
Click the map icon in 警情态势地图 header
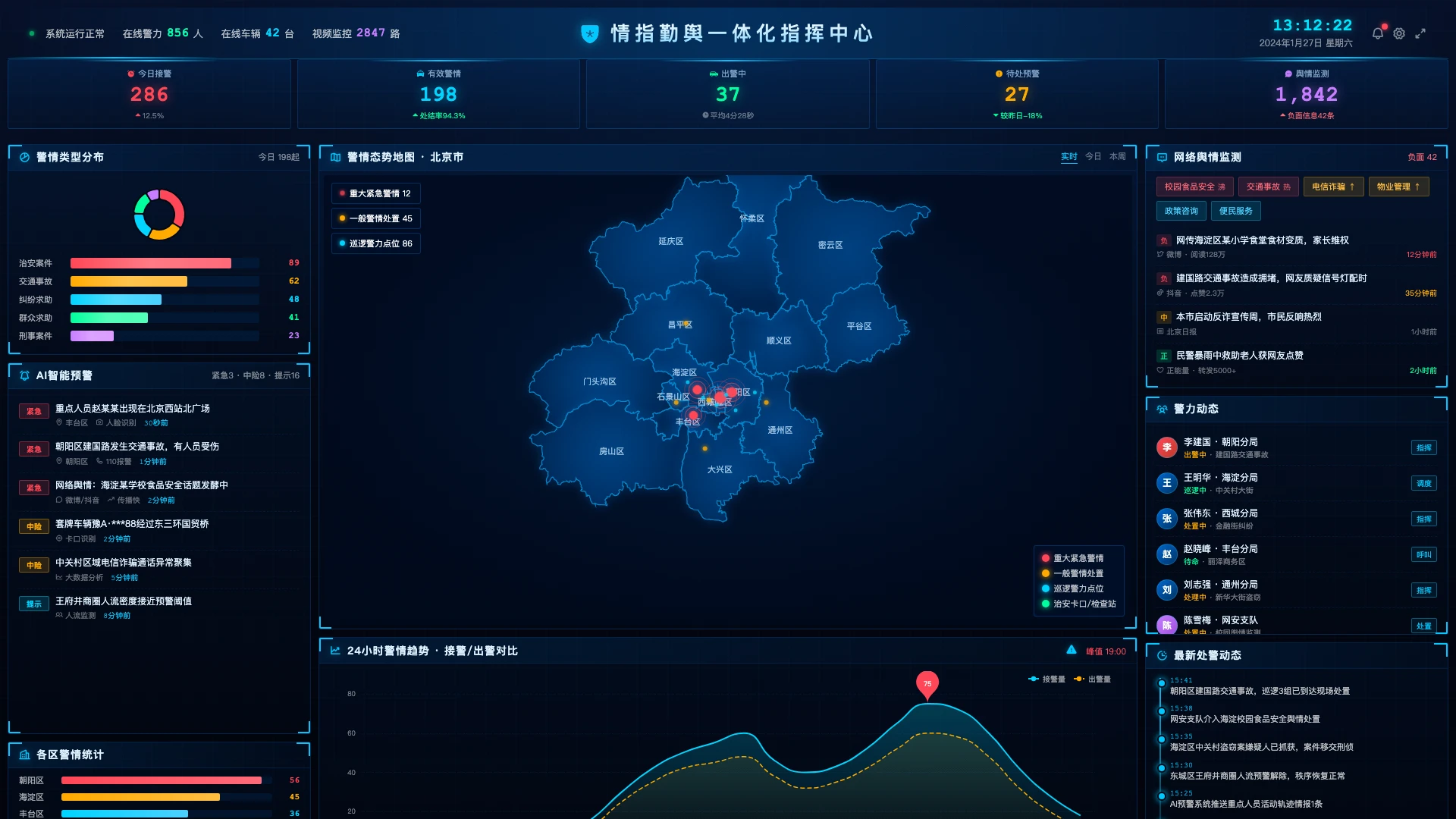coord(335,157)
